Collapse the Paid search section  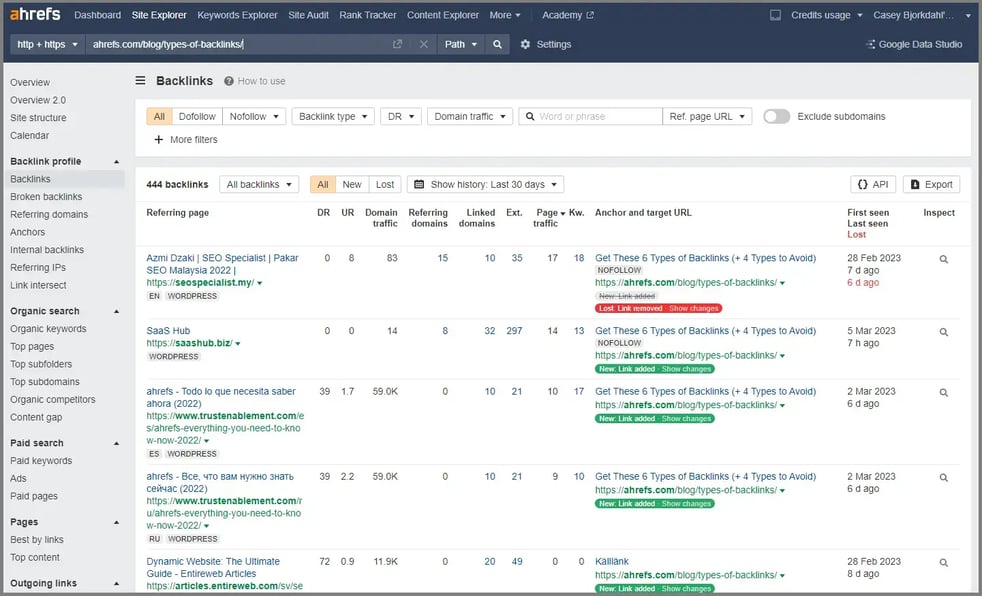[116, 444]
